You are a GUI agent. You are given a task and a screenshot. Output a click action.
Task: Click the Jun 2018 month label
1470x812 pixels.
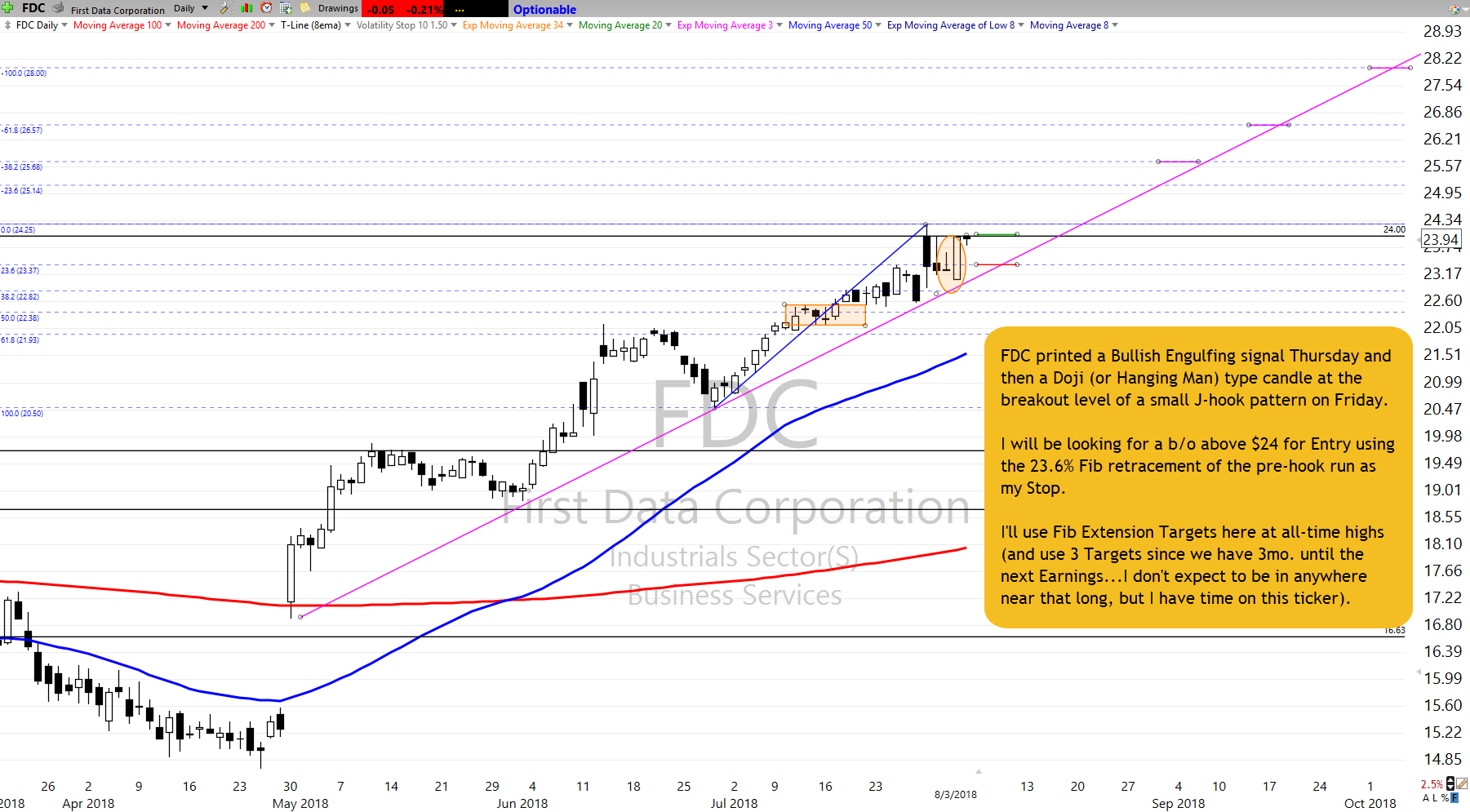[522, 803]
